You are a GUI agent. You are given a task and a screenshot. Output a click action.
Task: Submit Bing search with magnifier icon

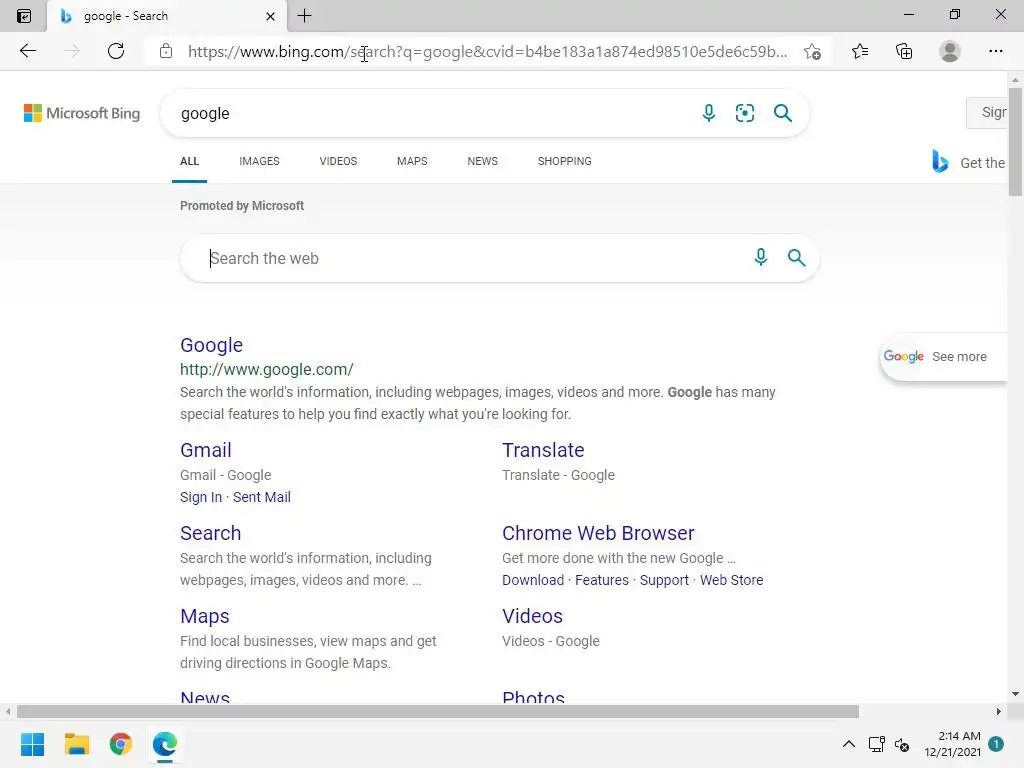coord(782,113)
